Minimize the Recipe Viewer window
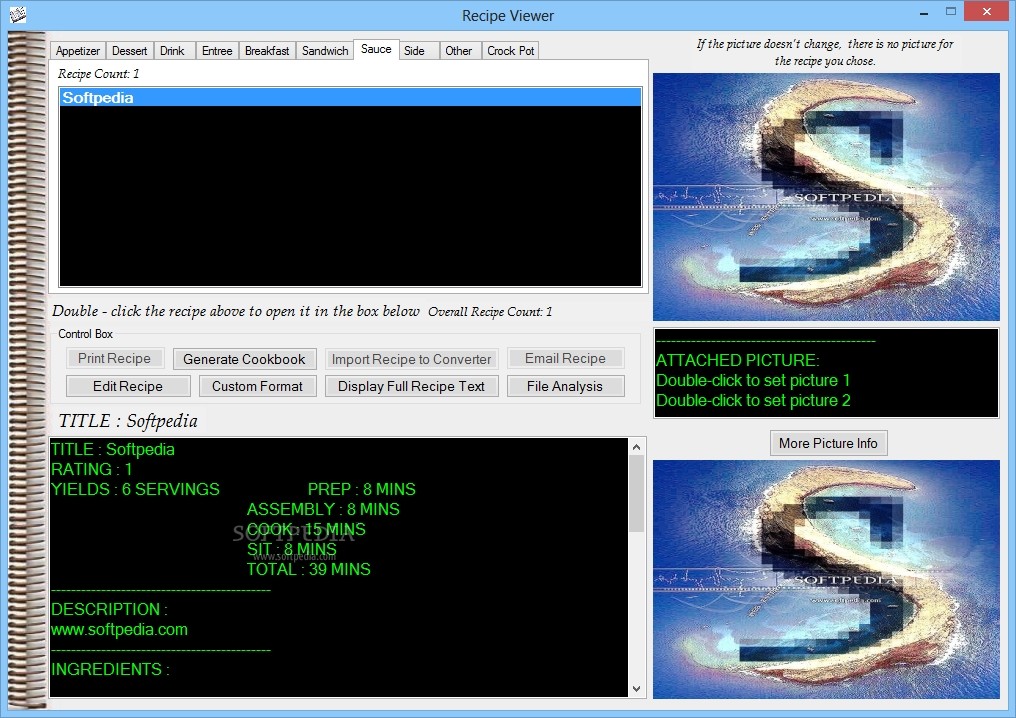 (924, 12)
